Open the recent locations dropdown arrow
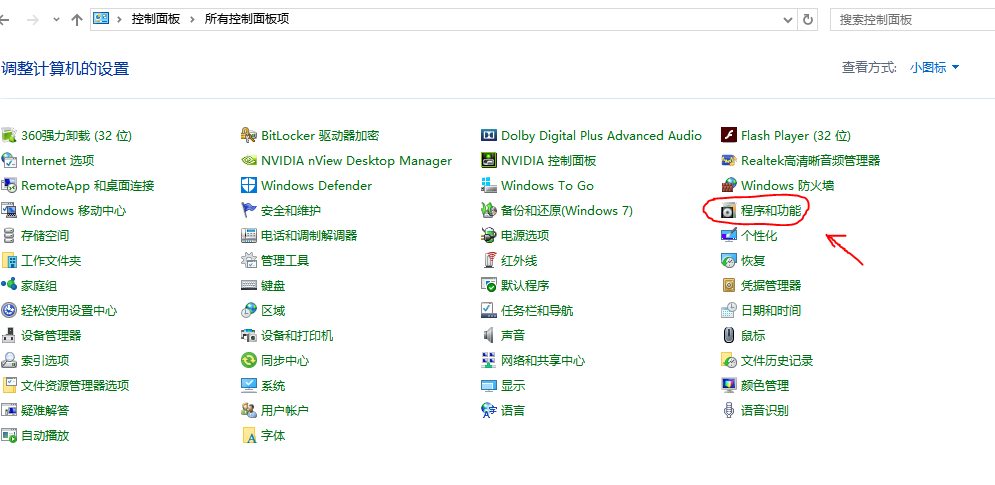This screenshot has width=995, height=485. (x=56, y=20)
